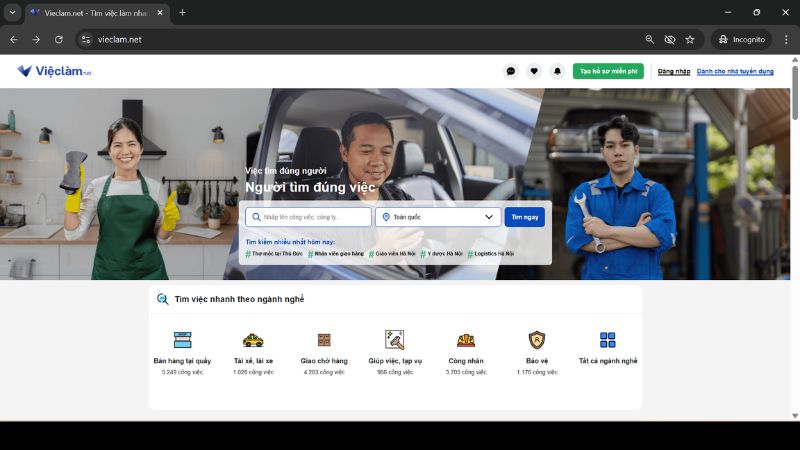Bookmark this page with star icon
800x450 pixels.
click(x=690, y=39)
